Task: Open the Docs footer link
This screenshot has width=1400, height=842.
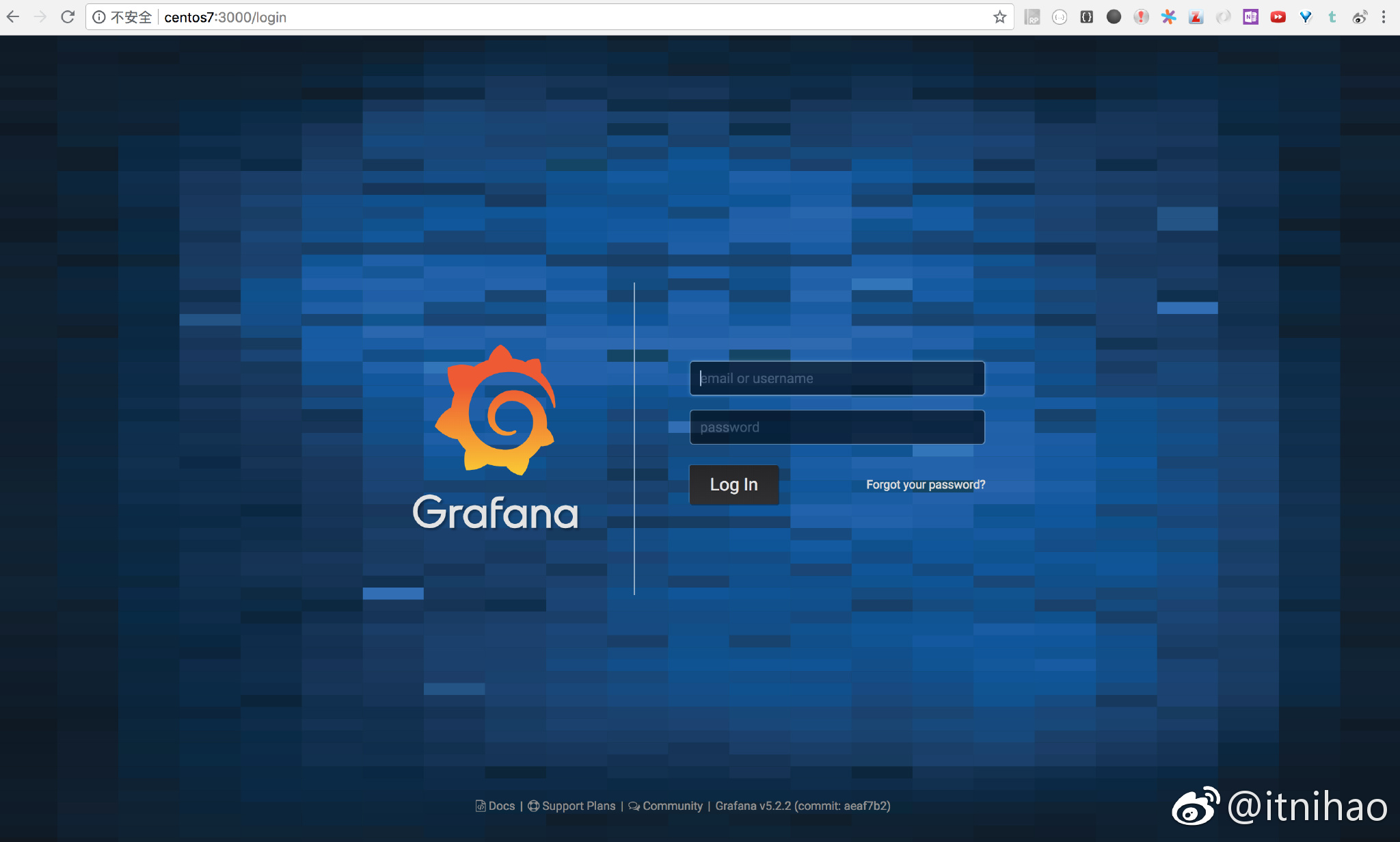Action: [496, 806]
